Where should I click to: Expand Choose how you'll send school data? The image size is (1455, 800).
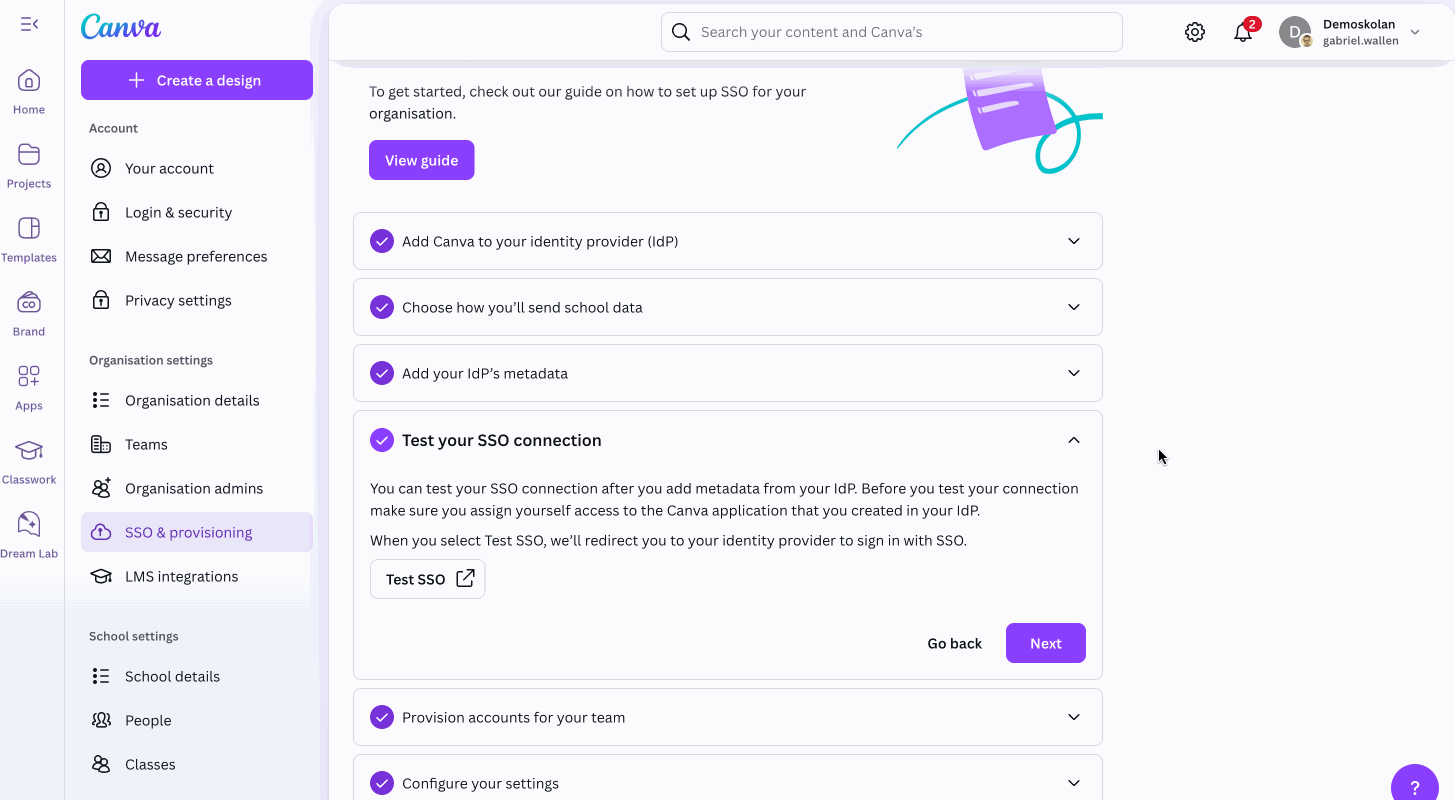(x=1074, y=307)
